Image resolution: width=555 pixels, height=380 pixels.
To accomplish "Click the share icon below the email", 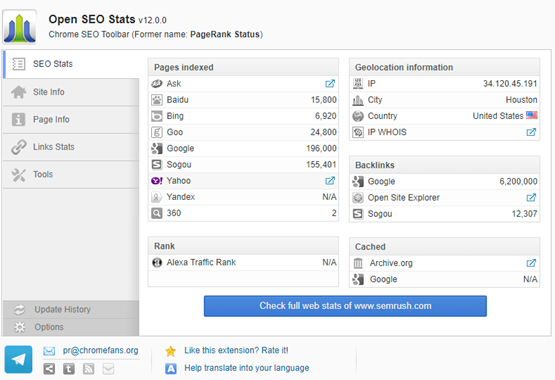I will pyautogui.click(x=49, y=369).
